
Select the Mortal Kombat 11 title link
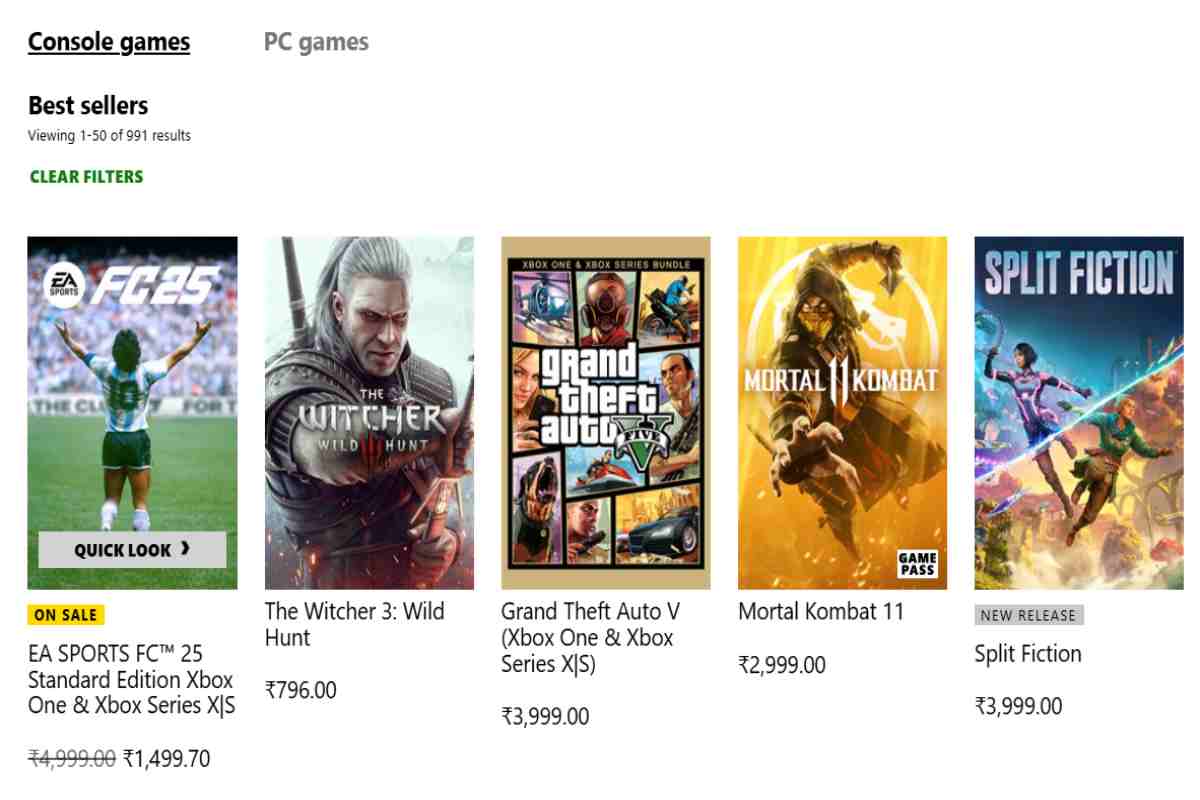pos(821,611)
